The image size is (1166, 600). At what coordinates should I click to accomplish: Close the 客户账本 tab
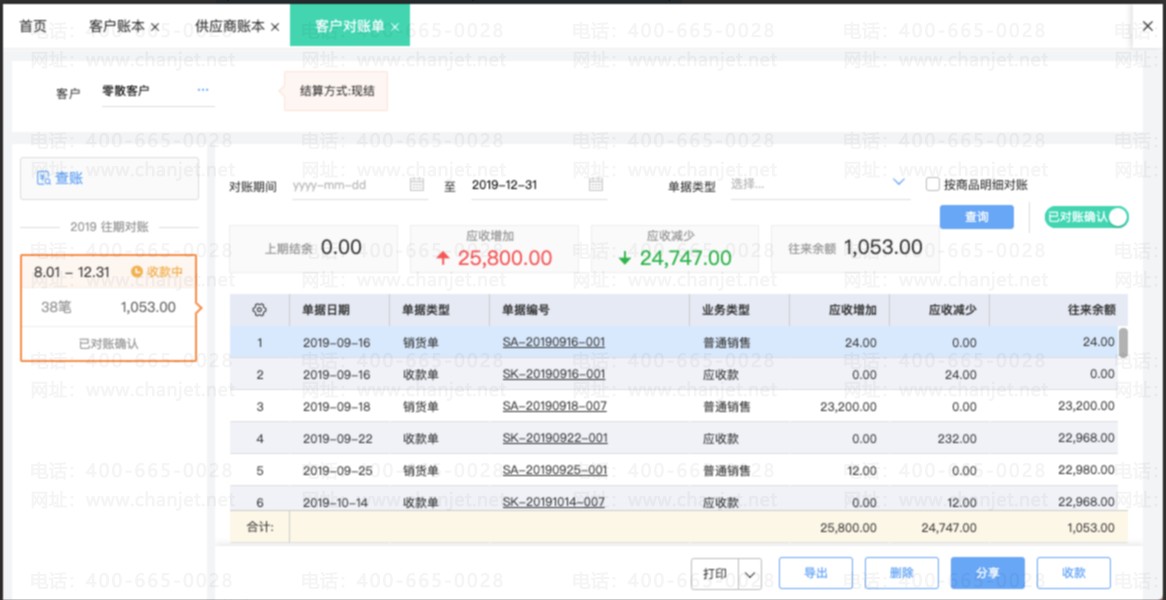coord(155,27)
